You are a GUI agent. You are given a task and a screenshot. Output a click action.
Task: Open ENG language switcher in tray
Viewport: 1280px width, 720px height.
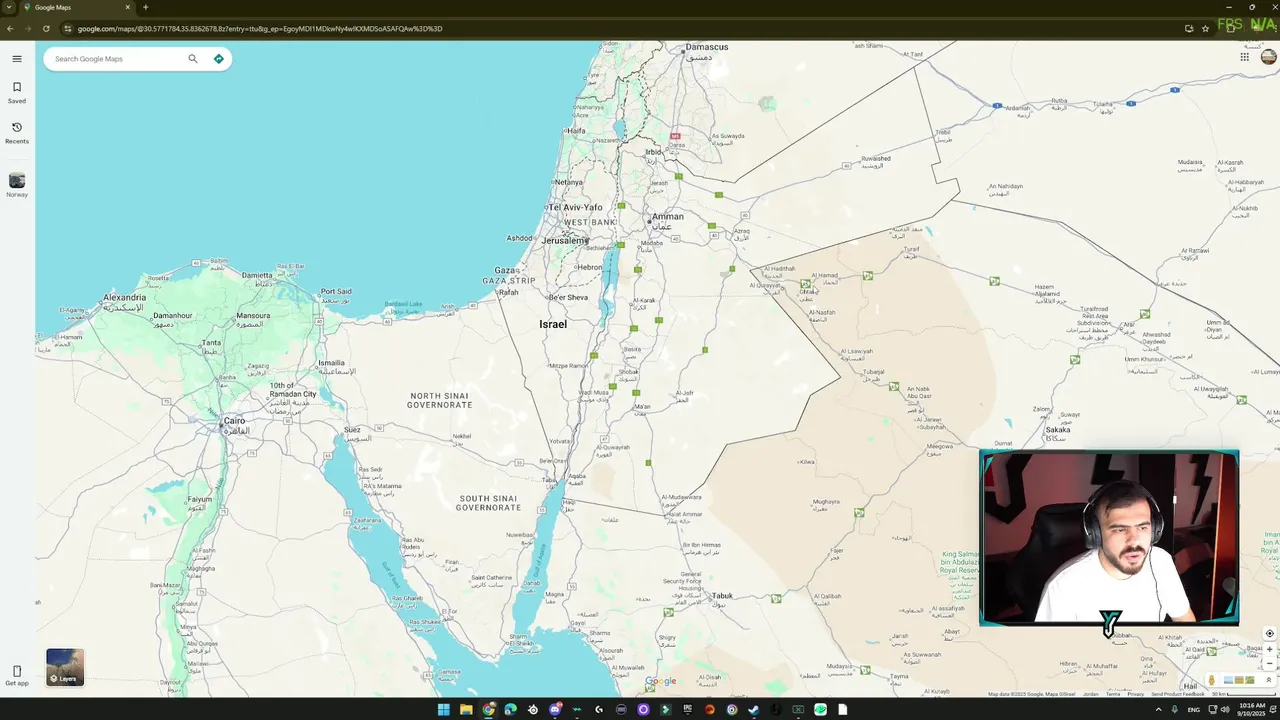[1194, 710]
